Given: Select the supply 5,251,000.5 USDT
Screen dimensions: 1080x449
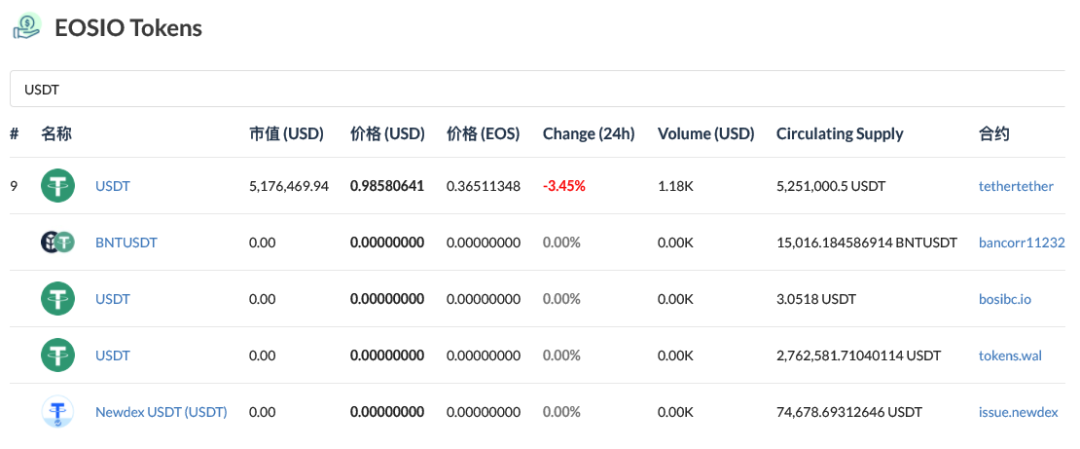Looking at the screenshot, I should [x=831, y=186].
